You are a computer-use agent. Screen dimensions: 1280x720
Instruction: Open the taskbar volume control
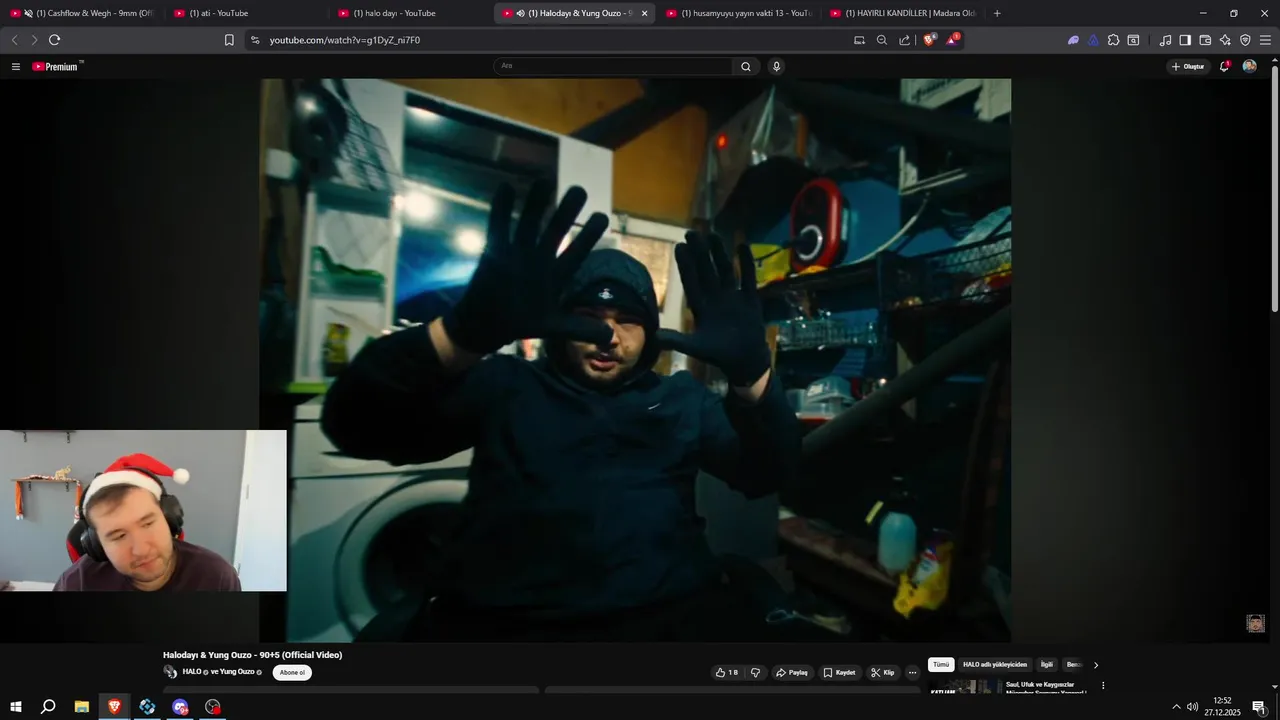click(1192, 707)
